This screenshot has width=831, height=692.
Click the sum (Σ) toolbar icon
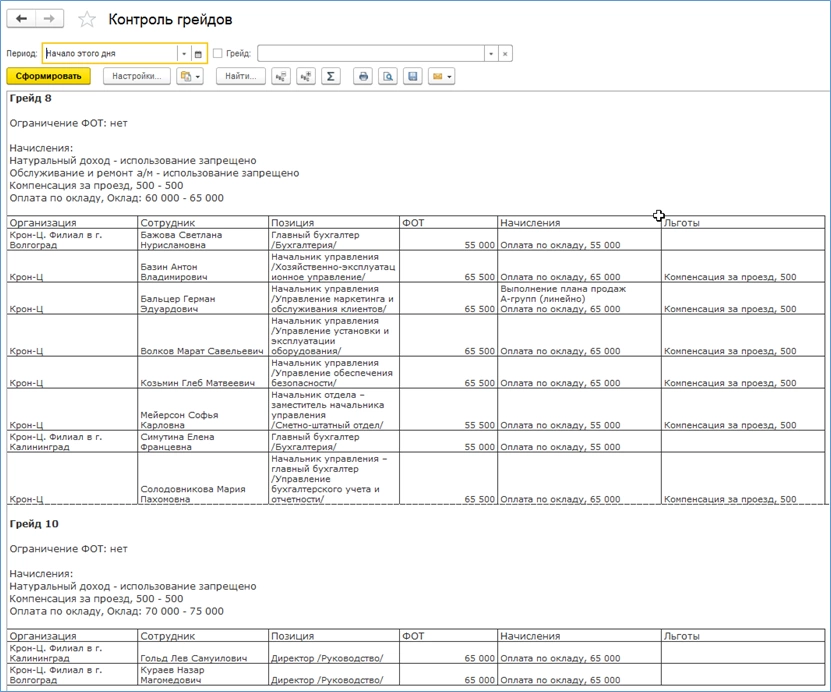(331, 76)
